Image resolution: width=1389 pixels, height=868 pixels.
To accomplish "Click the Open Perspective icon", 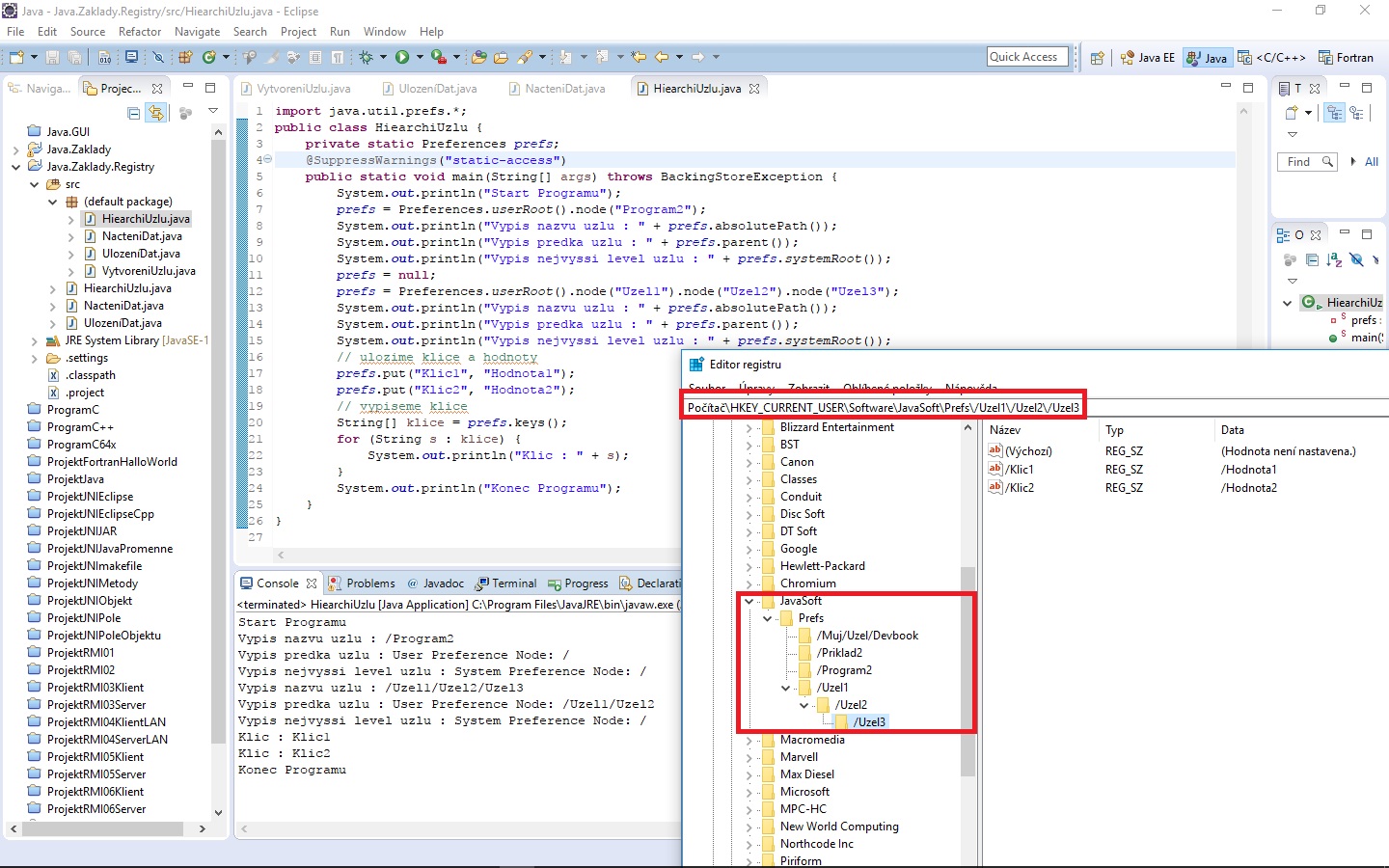I will pyautogui.click(x=1097, y=58).
